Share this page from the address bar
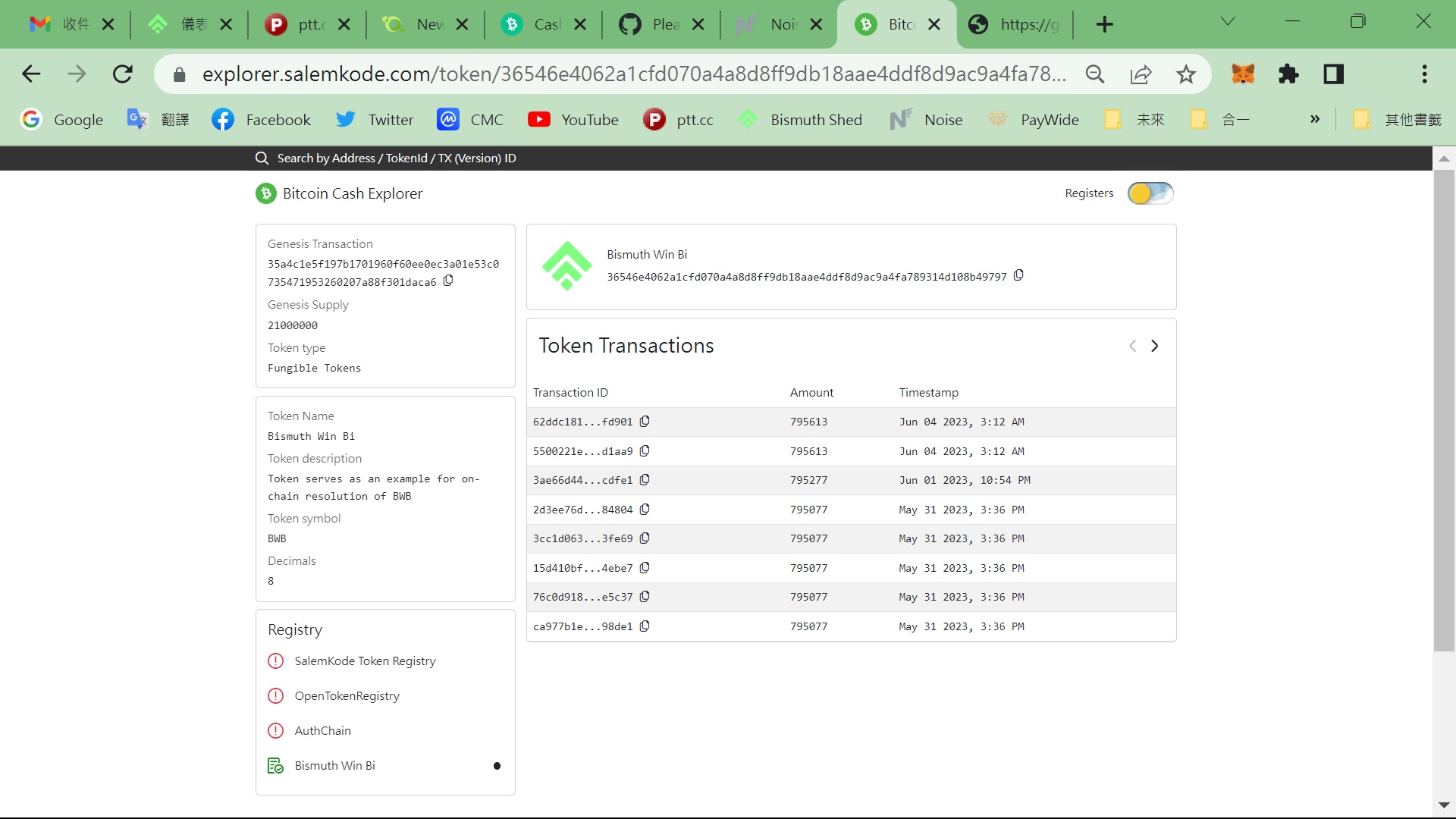Image resolution: width=1456 pixels, height=819 pixels. click(1141, 74)
